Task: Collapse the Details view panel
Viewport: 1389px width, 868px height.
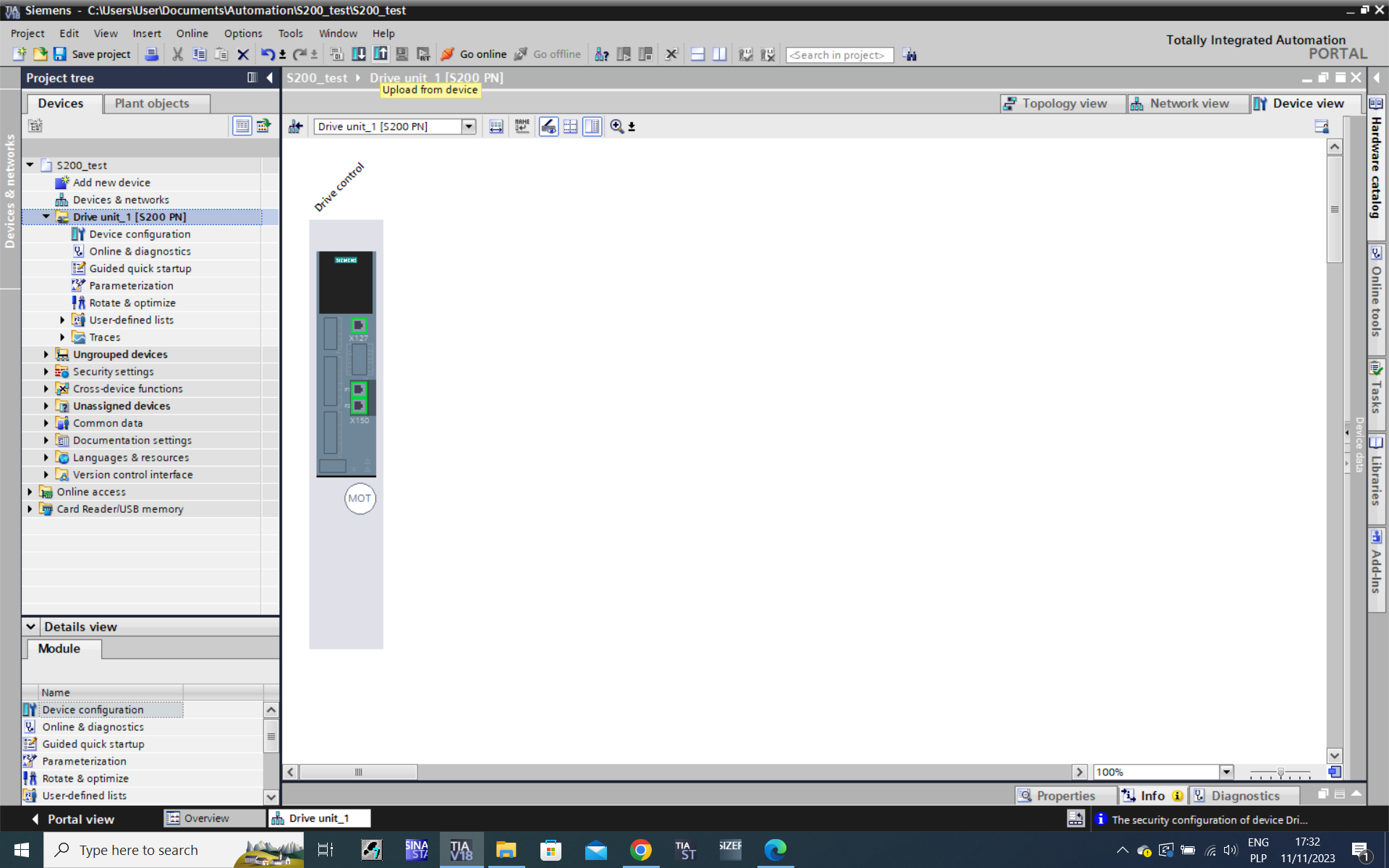Action: pos(31,626)
